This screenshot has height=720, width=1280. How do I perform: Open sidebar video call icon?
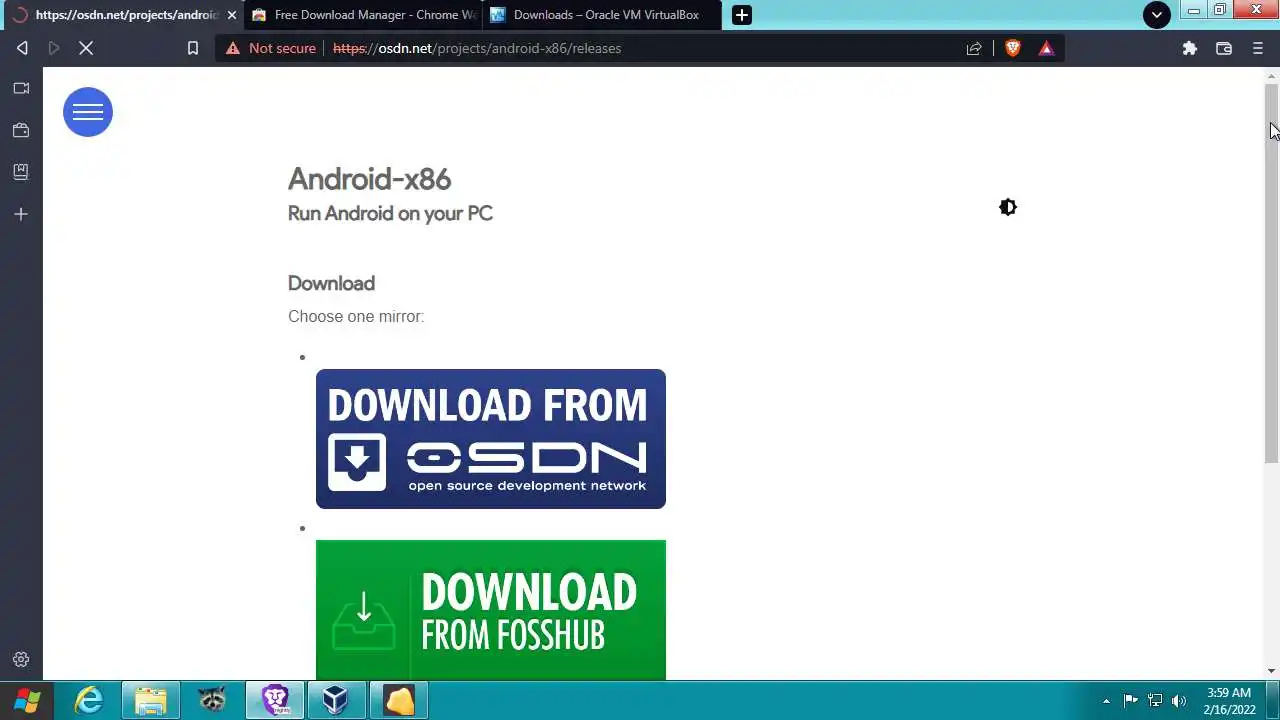coord(21,88)
